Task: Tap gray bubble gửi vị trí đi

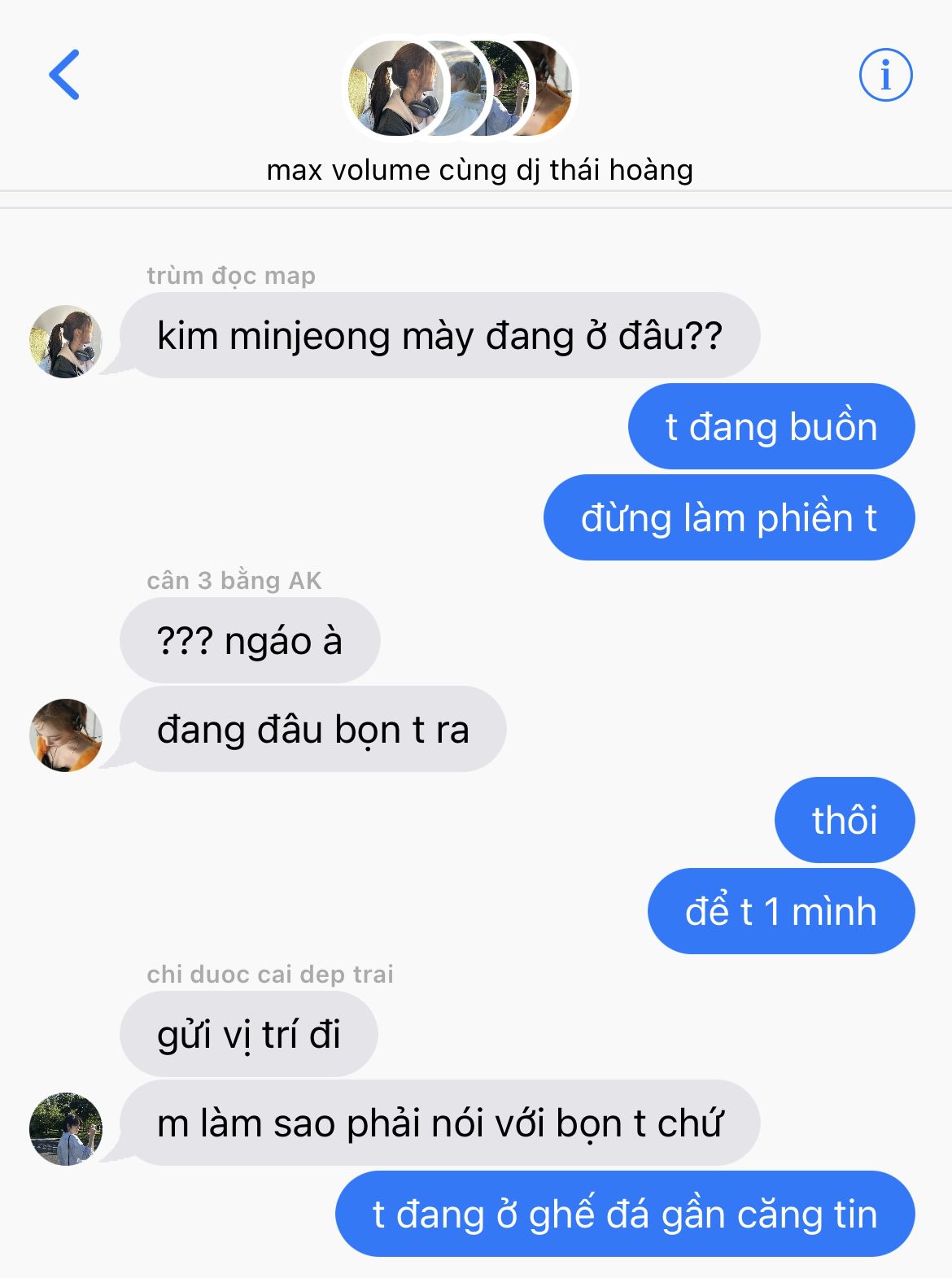Action: (249, 1034)
